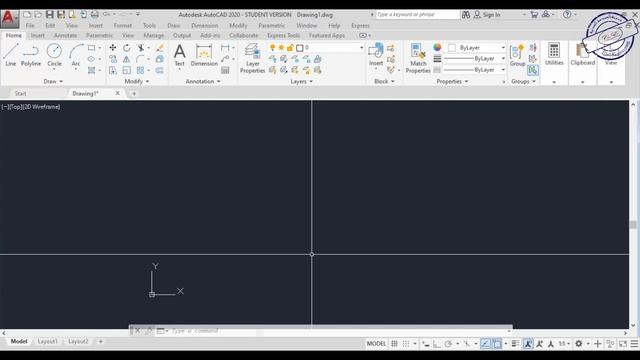Open the Annotate ribbon tab
This screenshot has height=360, width=640.
pyautogui.click(x=65, y=36)
